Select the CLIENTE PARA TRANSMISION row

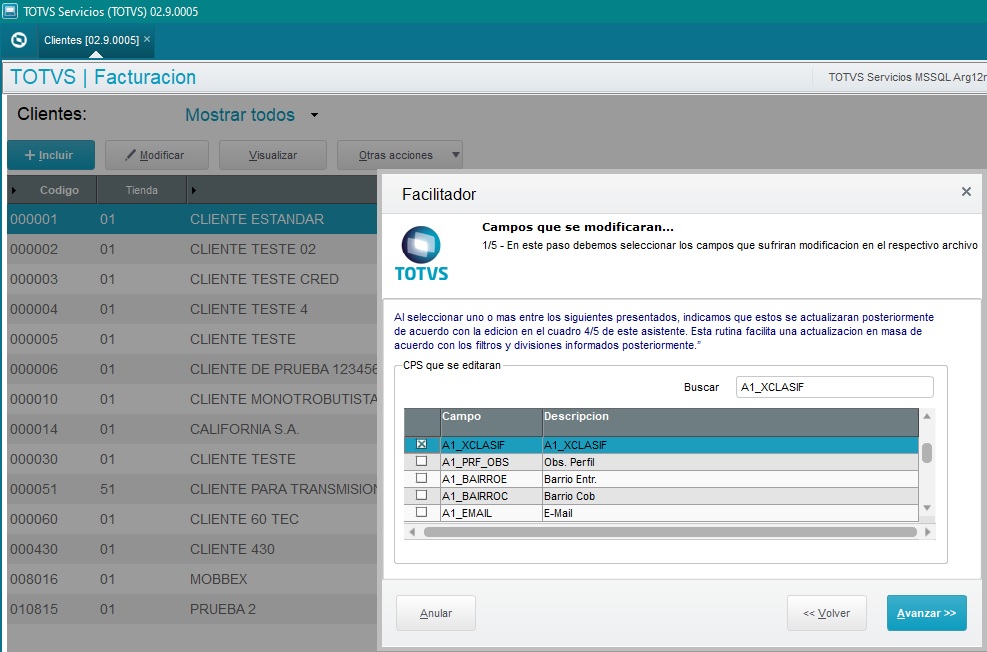pos(192,489)
